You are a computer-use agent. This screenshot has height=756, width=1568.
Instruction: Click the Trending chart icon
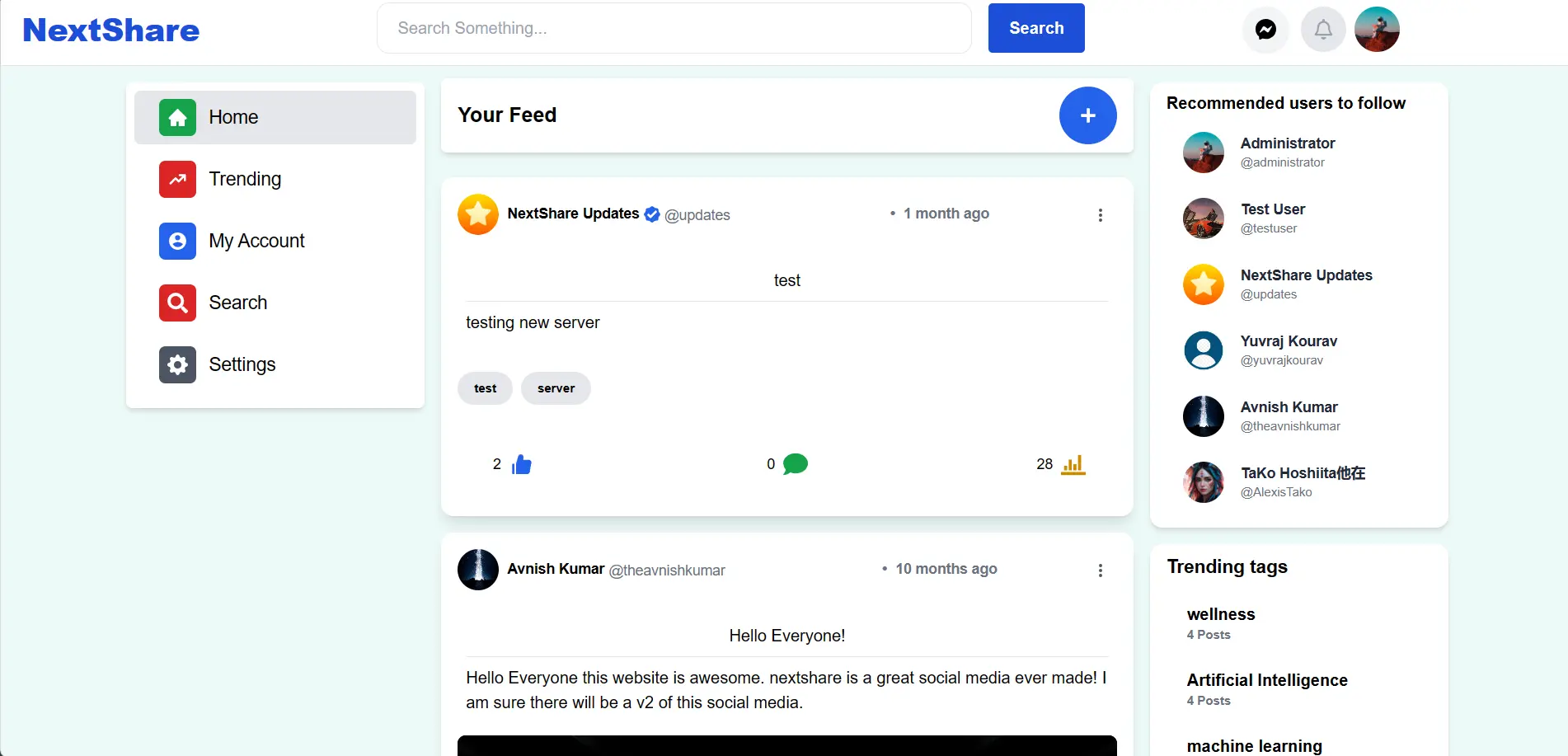[176, 179]
